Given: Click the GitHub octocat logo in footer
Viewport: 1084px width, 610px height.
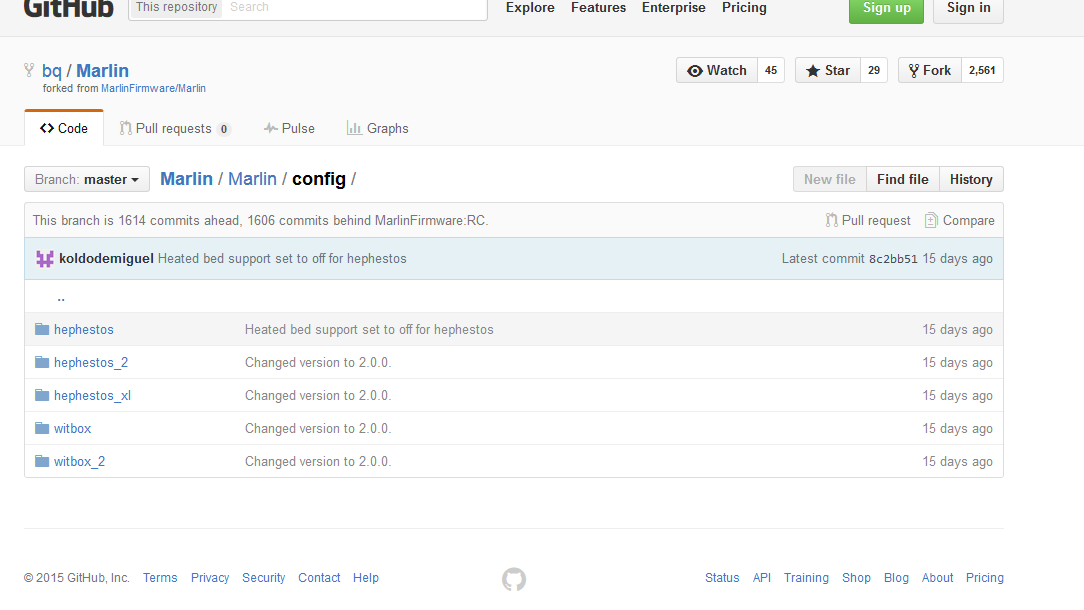Looking at the screenshot, I should click(514, 579).
